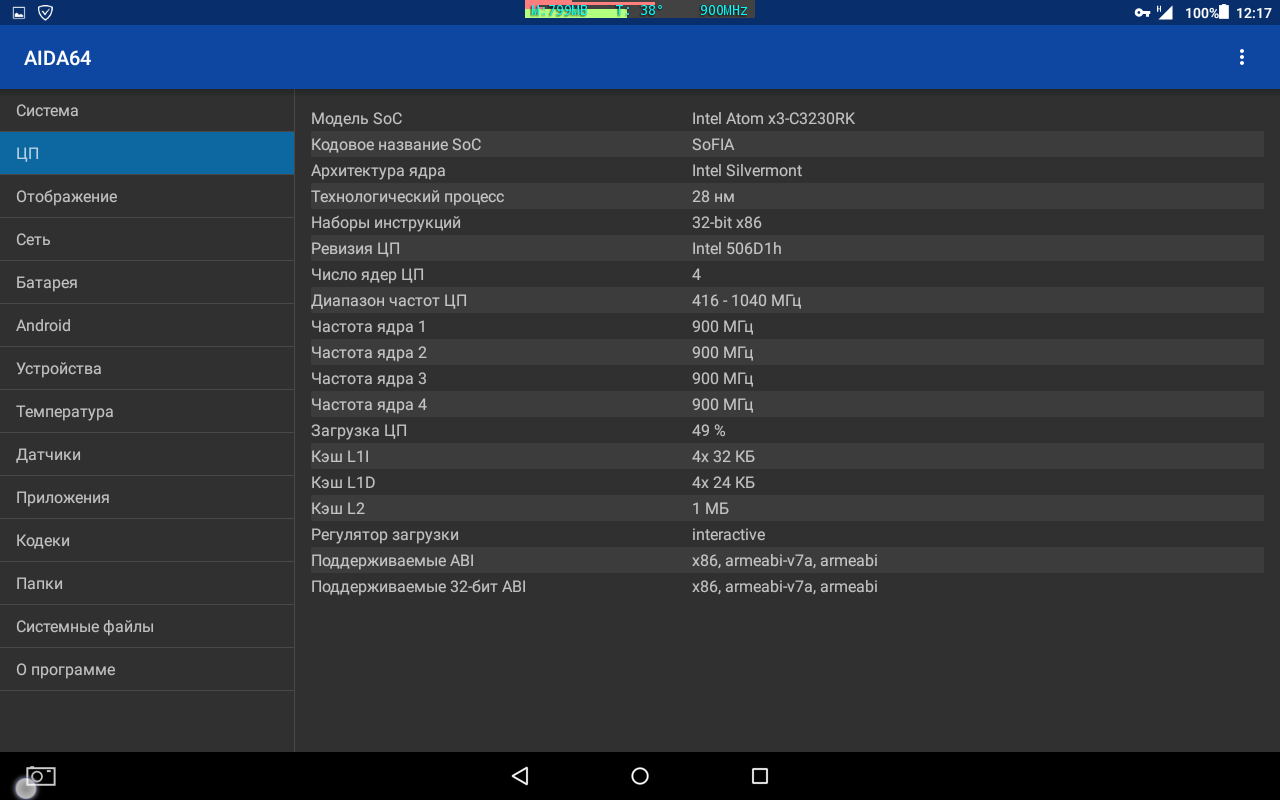Open the Температура section
The height and width of the screenshot is (800, 1280).
tap(147, 412)
